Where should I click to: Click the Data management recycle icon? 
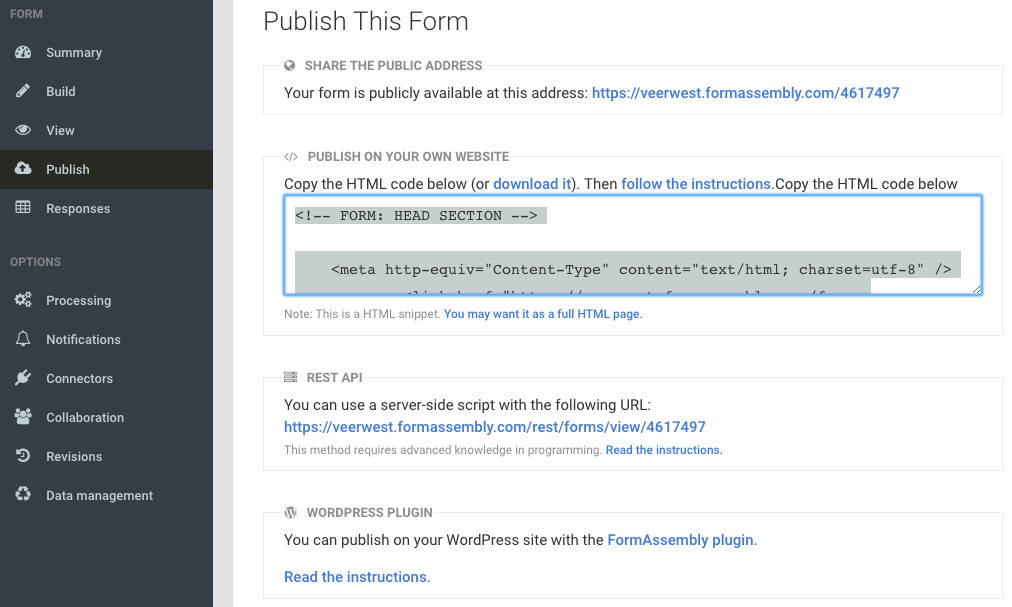coord(23,495)
